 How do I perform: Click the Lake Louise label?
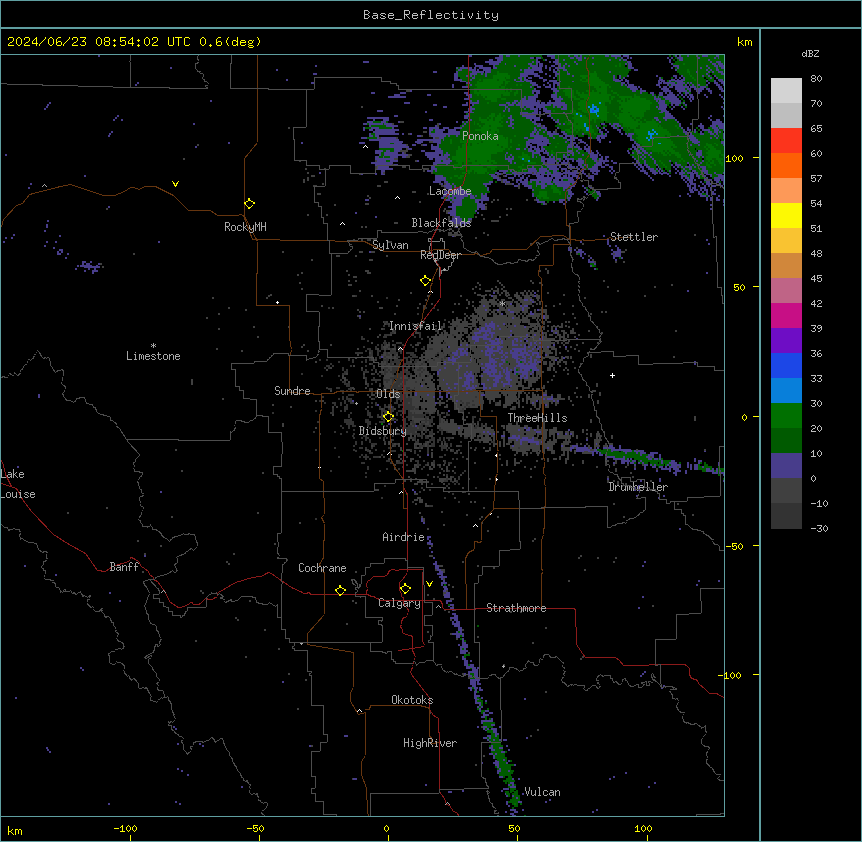(x=18, y=484)
